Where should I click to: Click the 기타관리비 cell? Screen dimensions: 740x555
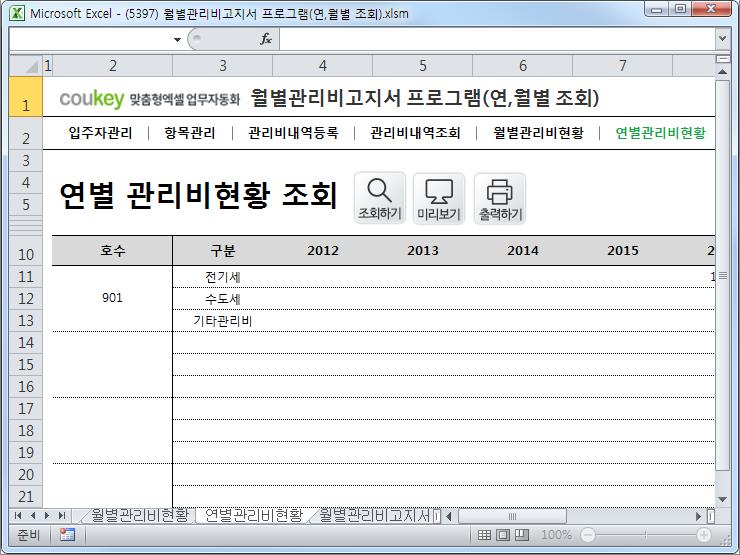(x=223, y=320)
